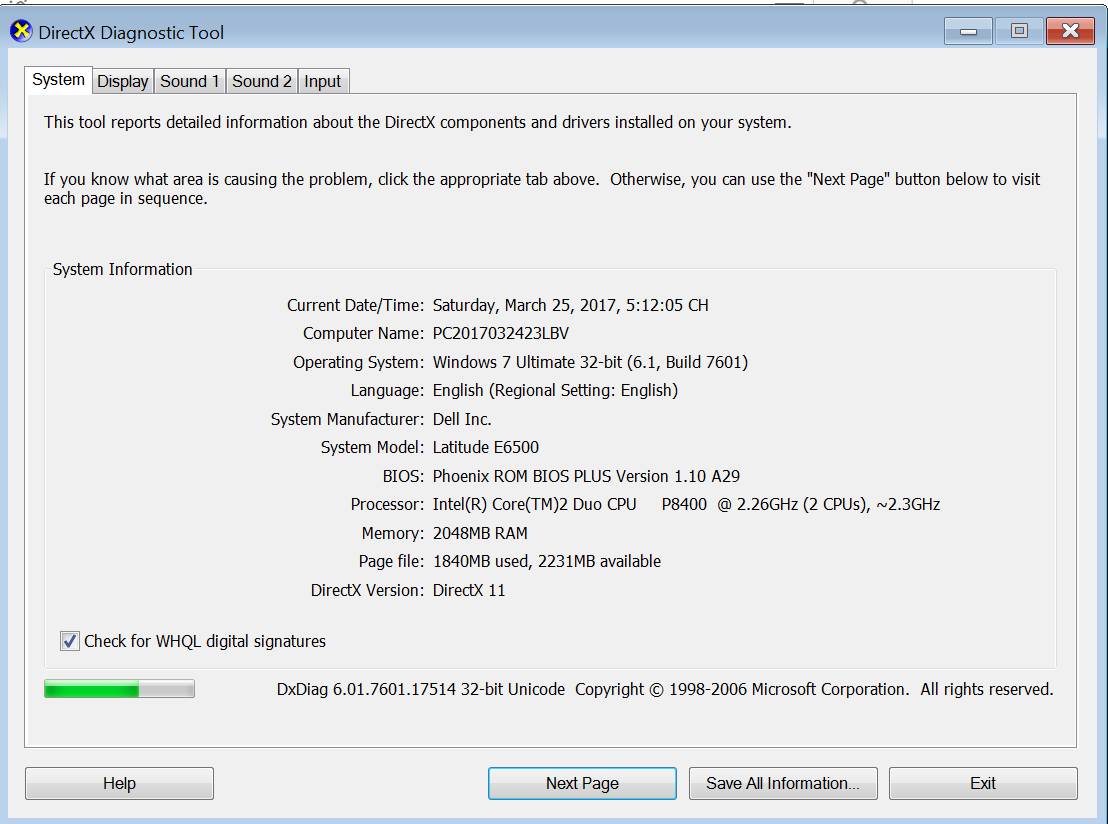Viewport: 1108px width, 824px height.
Task: Switch to the Display tab
Action: 123,82
